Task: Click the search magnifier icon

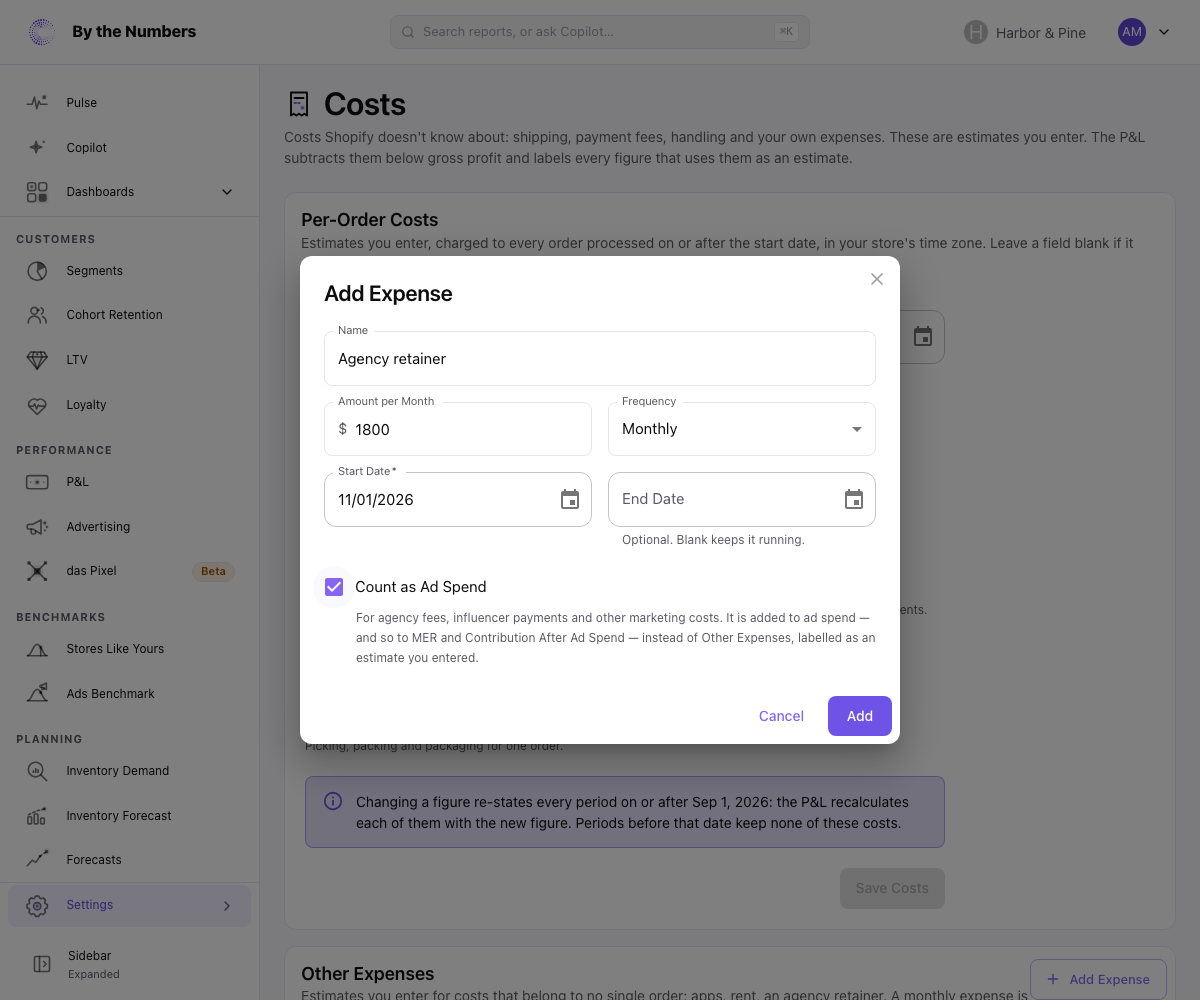Action: (408, 32)
